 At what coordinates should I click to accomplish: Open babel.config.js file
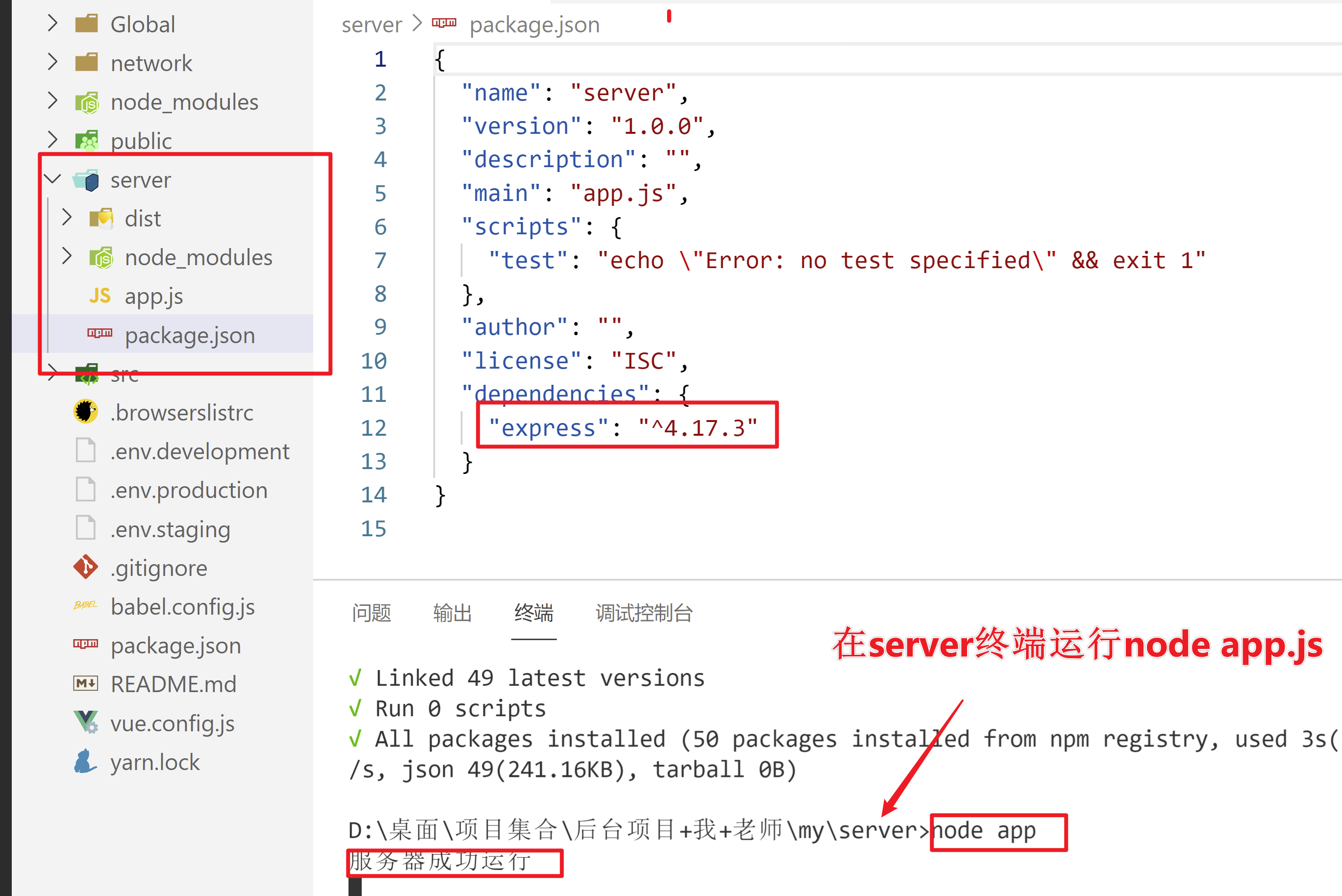pos(182,607)
